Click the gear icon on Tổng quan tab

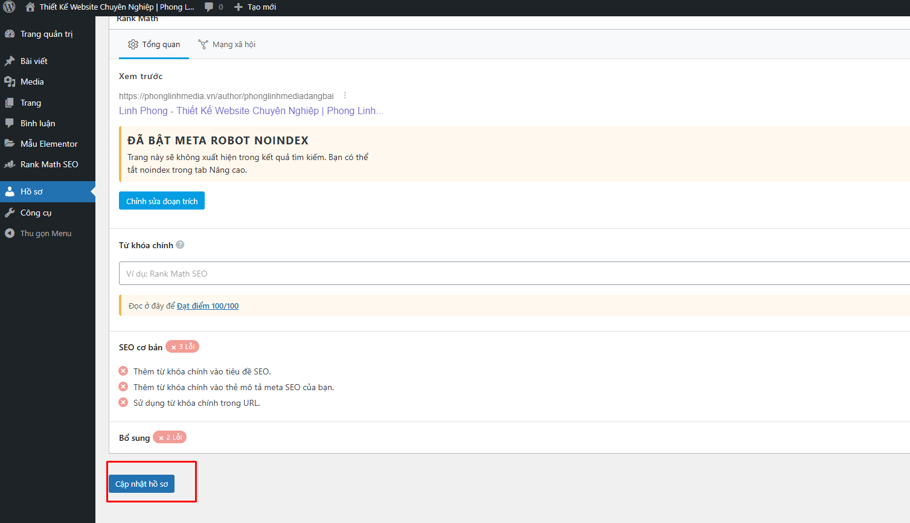point(133,44)
